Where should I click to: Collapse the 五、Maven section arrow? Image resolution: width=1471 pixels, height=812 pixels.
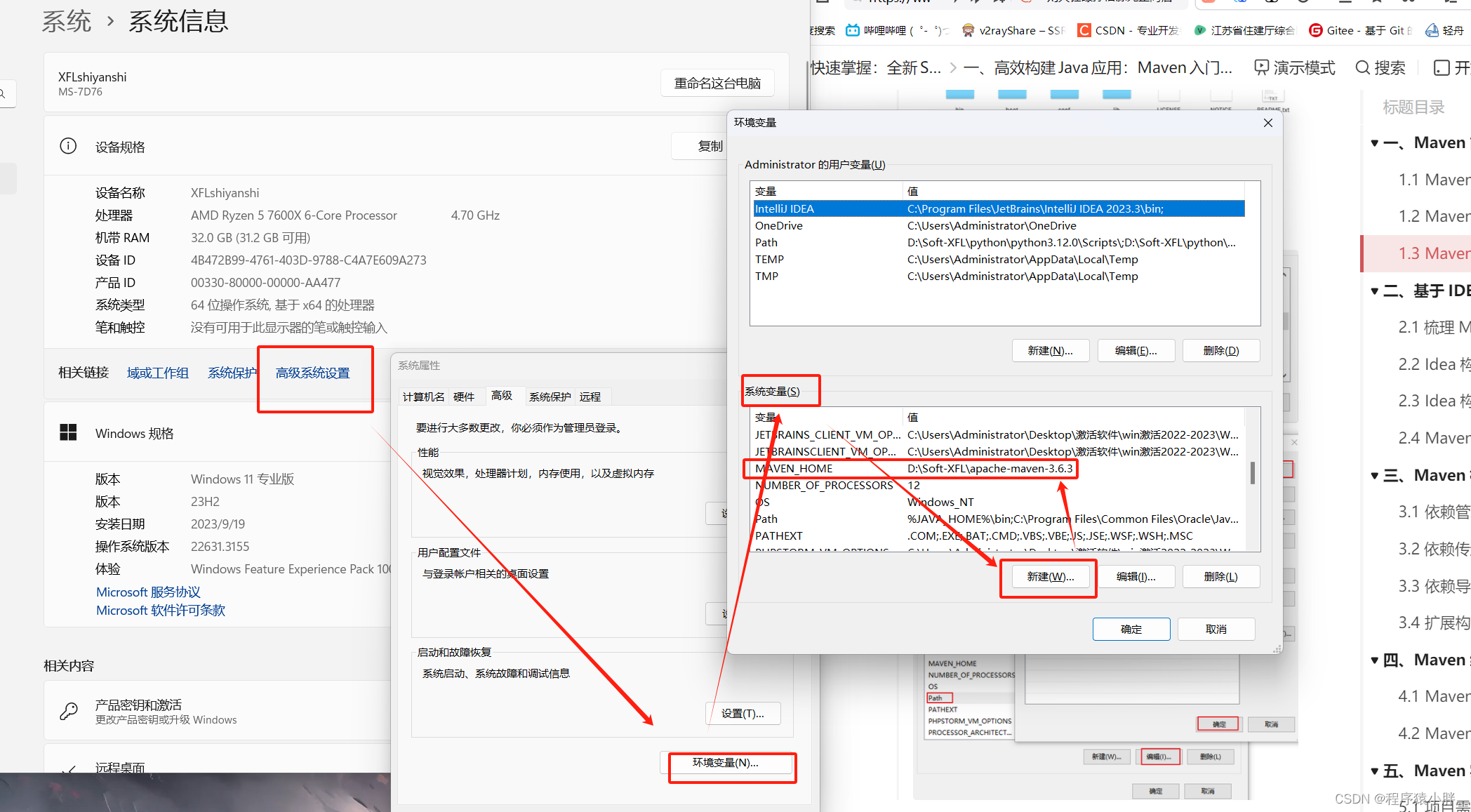click(x=1375, y=771)
